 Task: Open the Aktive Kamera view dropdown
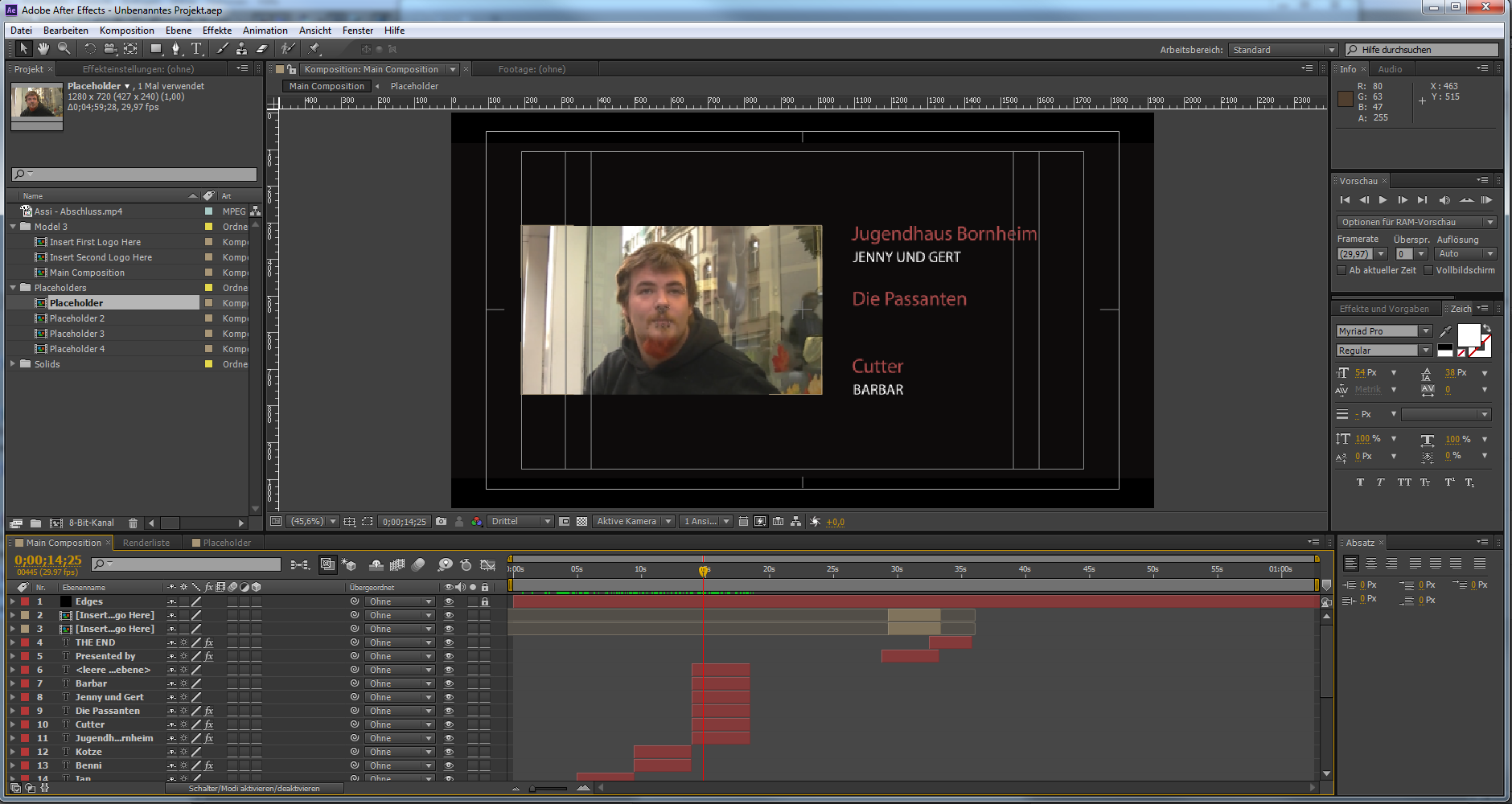click(633, 522)
